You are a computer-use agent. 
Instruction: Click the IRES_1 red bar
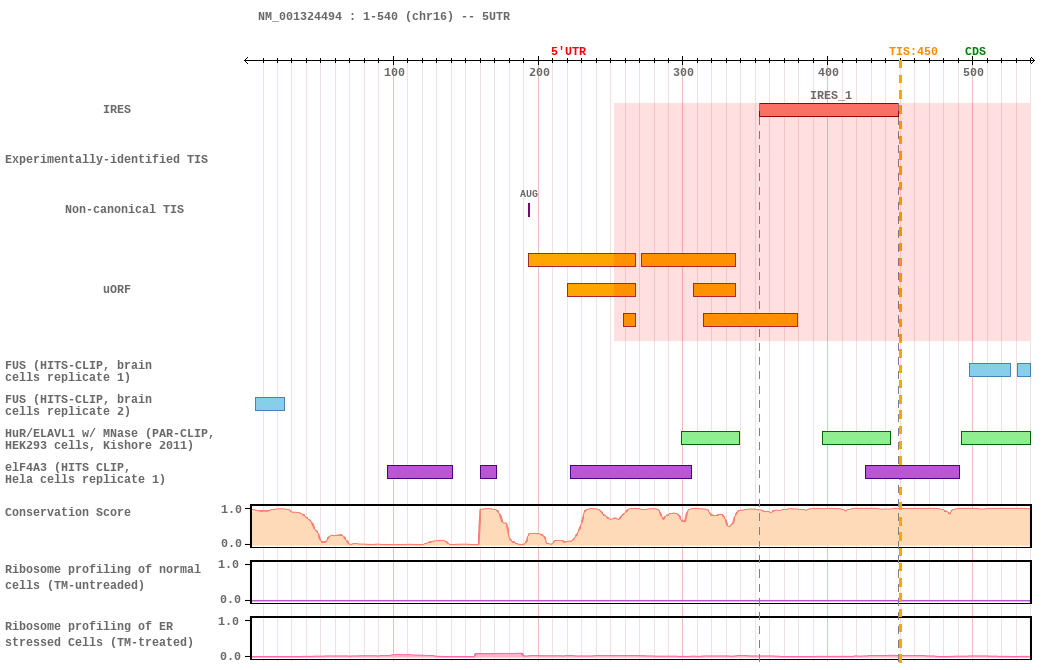pyautogui.click(x=828, y=110)
